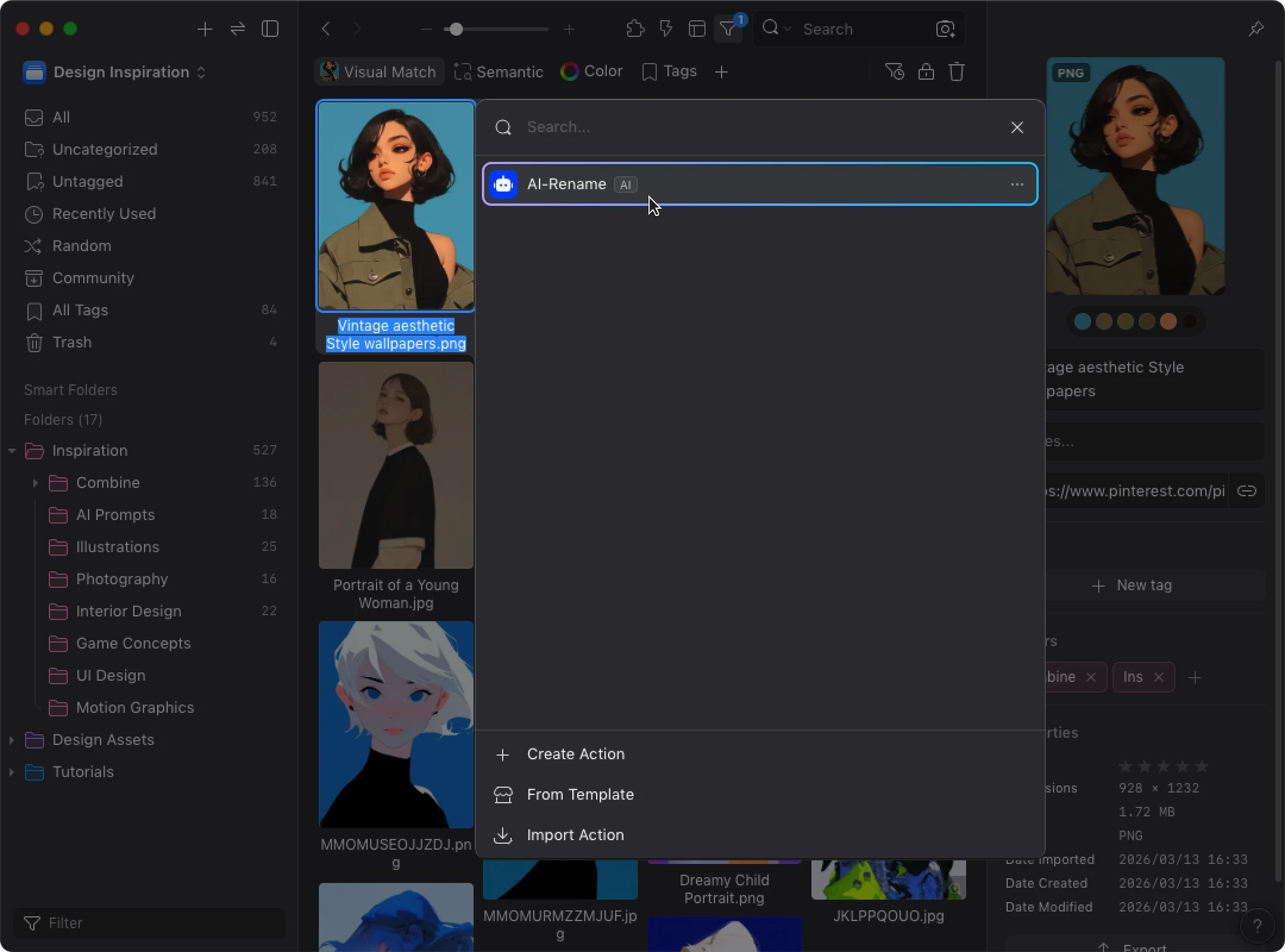Click the plugins puzzle-piece icon in the toolbar

(635, 29)
